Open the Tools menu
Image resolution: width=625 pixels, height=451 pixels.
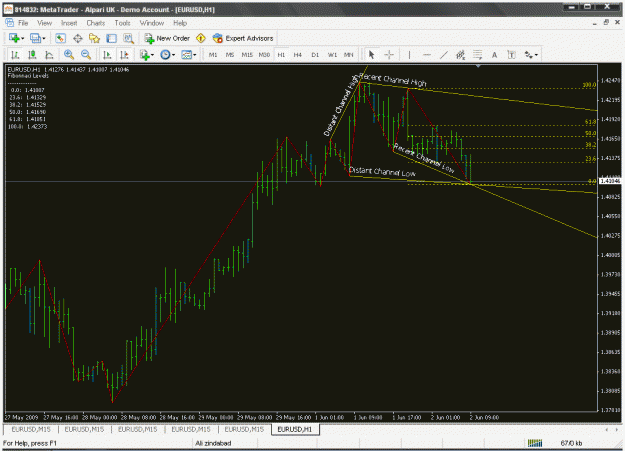tap(122, 23)
